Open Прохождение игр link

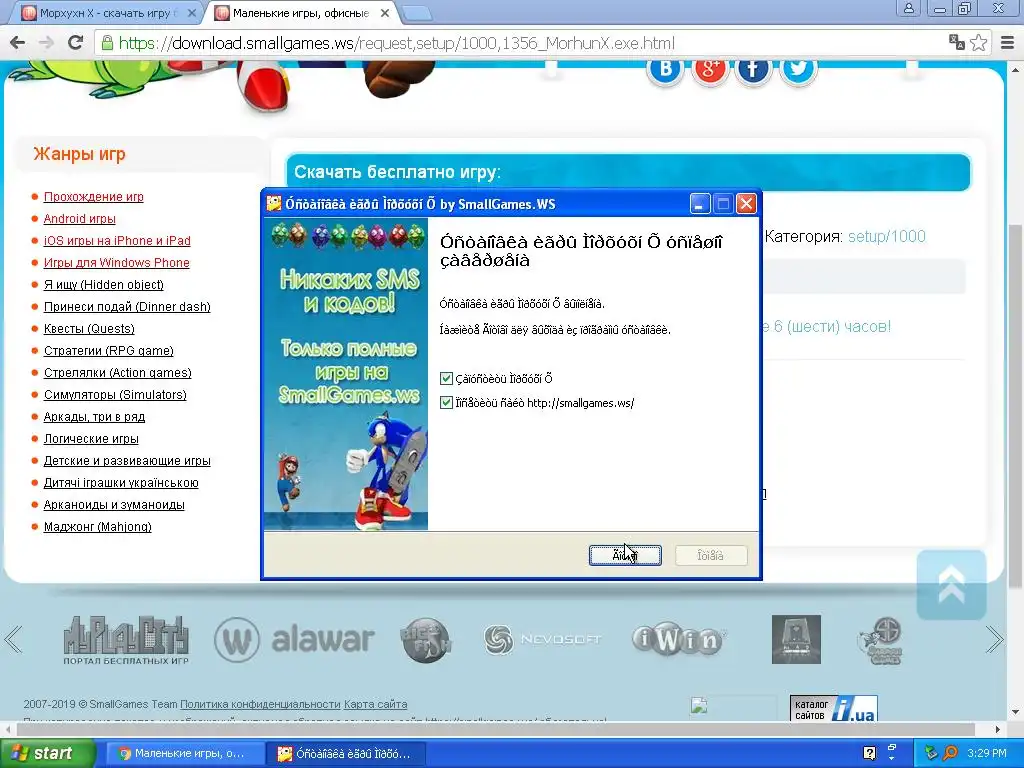click(93, 197)
